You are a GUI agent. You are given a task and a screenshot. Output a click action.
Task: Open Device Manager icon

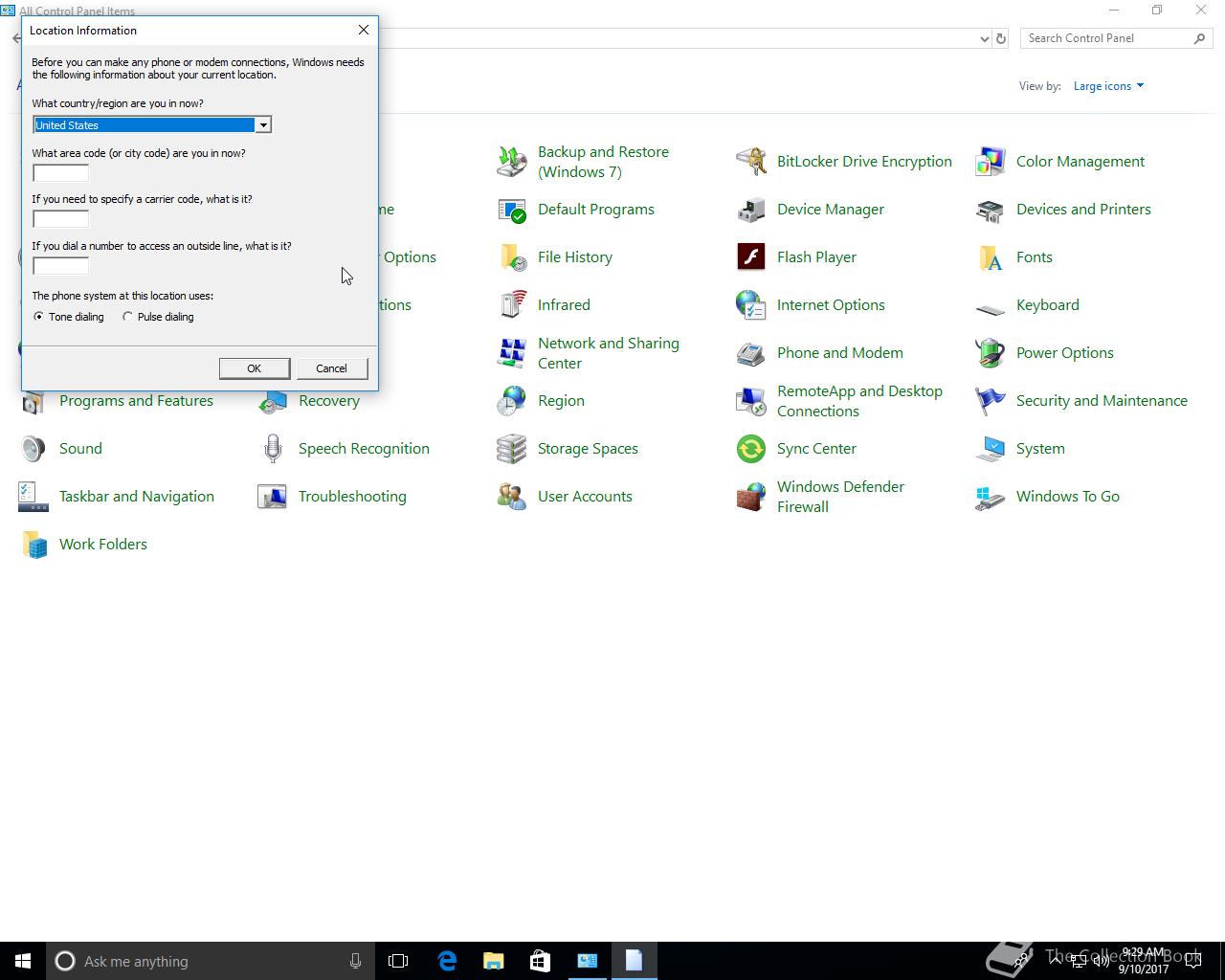point(751,210)
